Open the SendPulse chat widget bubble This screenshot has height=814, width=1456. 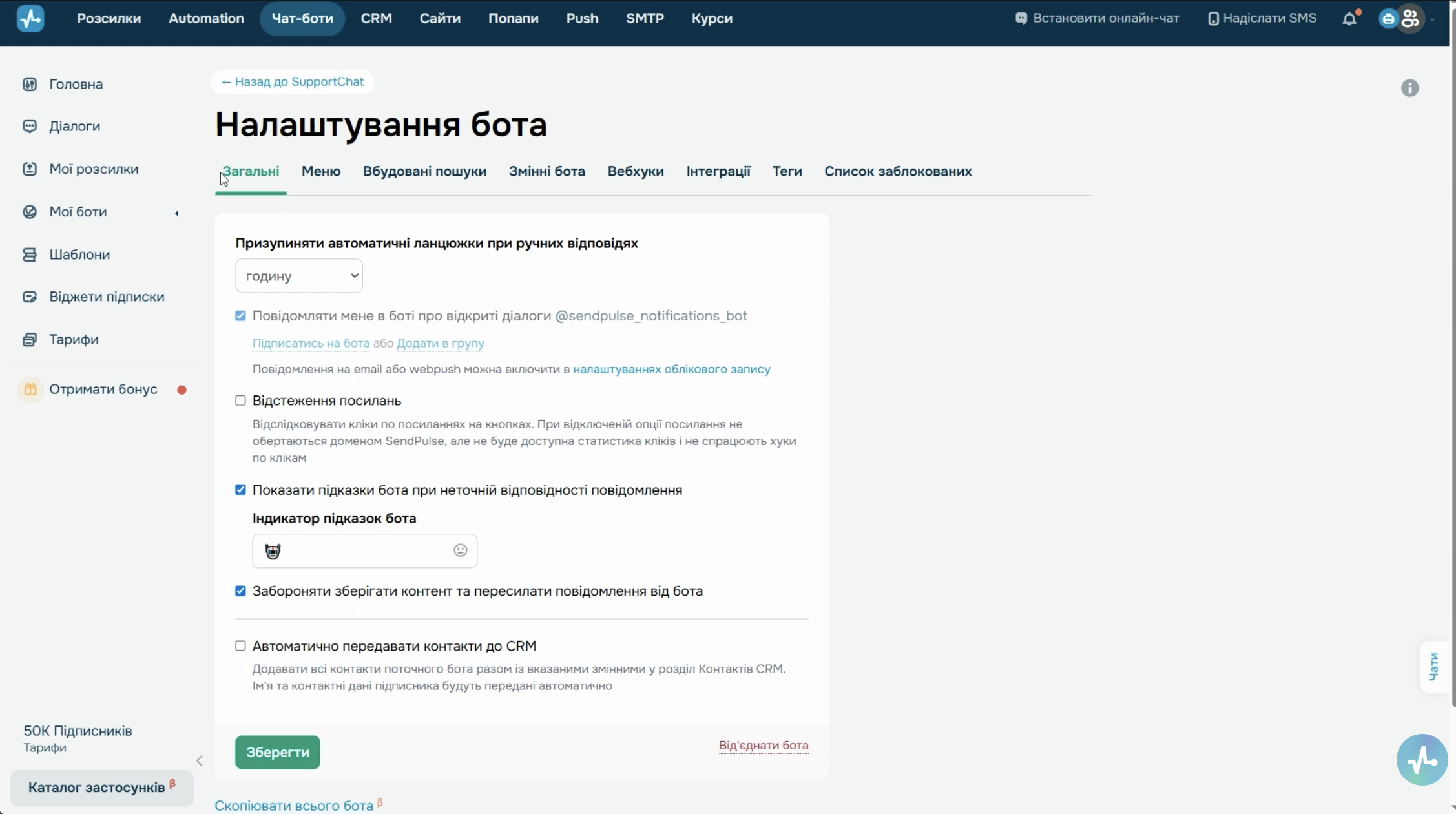pos(1422,760)
